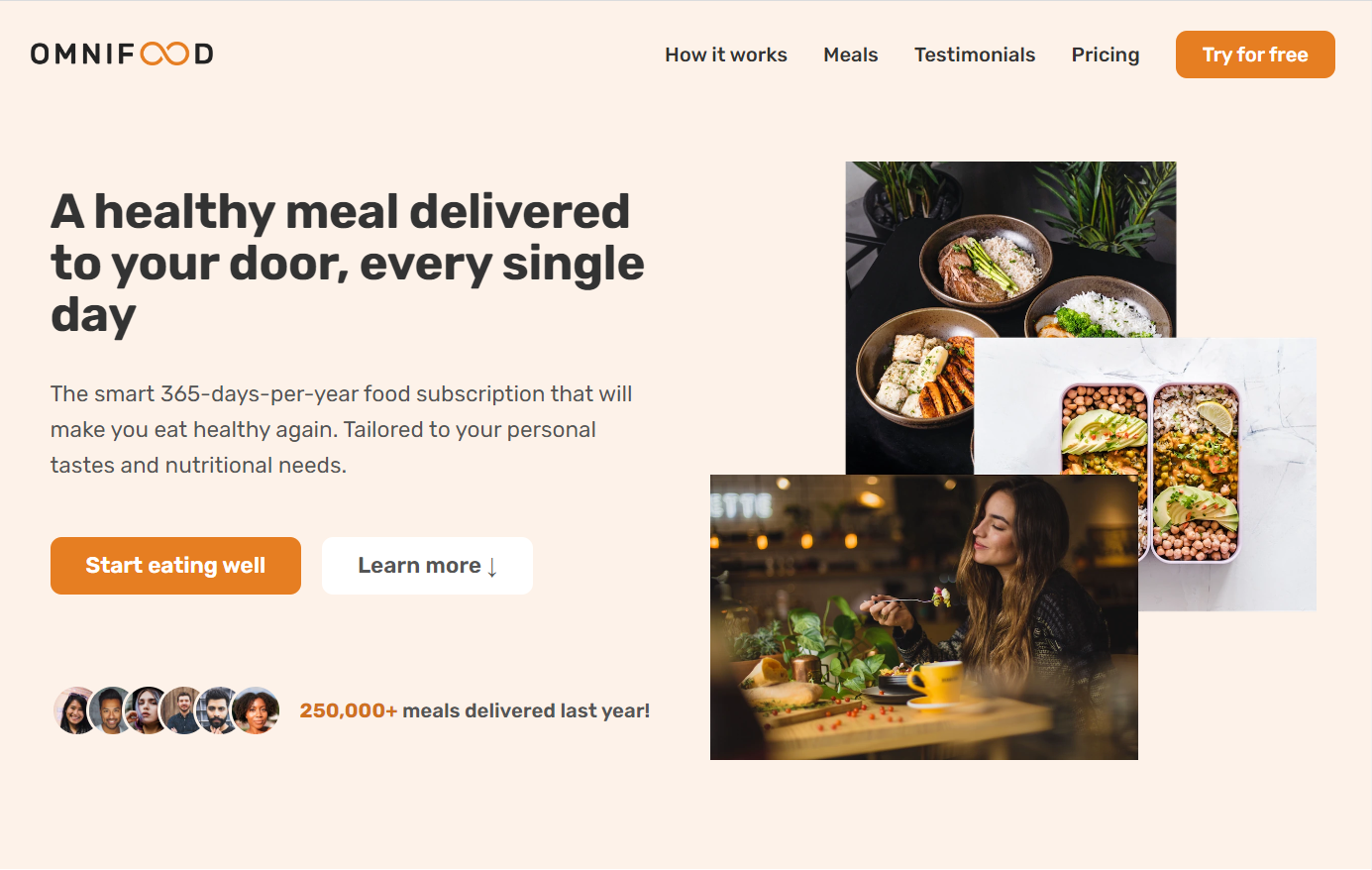Click the avatar of the woman with purple hair
The width and height of the screenshot is (1372, 870).
(147, 710)
